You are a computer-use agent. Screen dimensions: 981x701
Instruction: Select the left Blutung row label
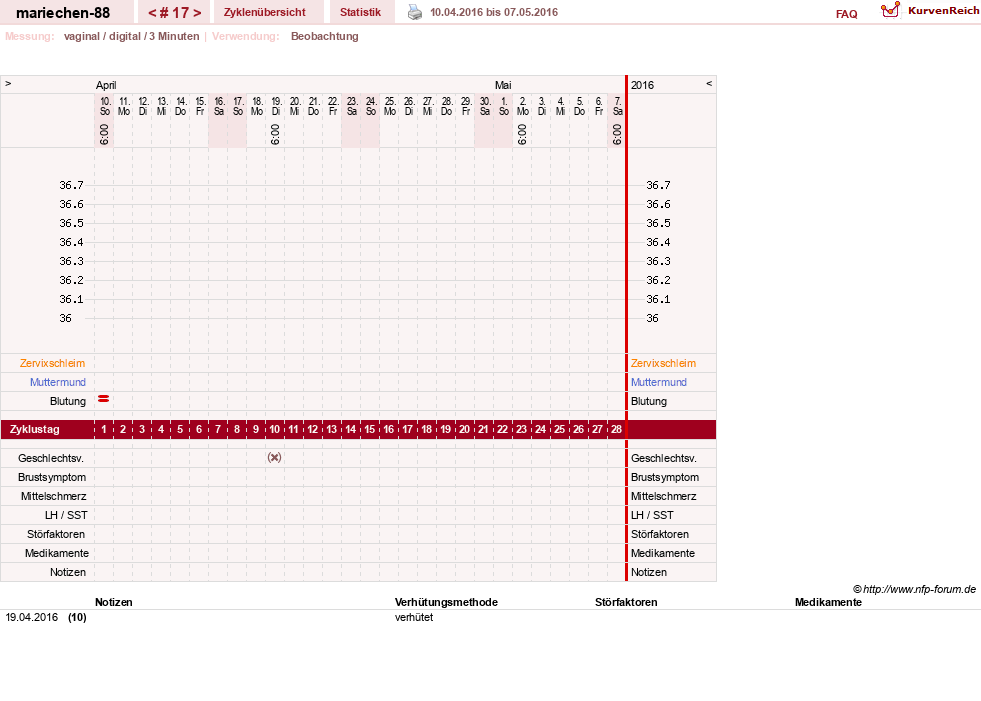[68, 401]
